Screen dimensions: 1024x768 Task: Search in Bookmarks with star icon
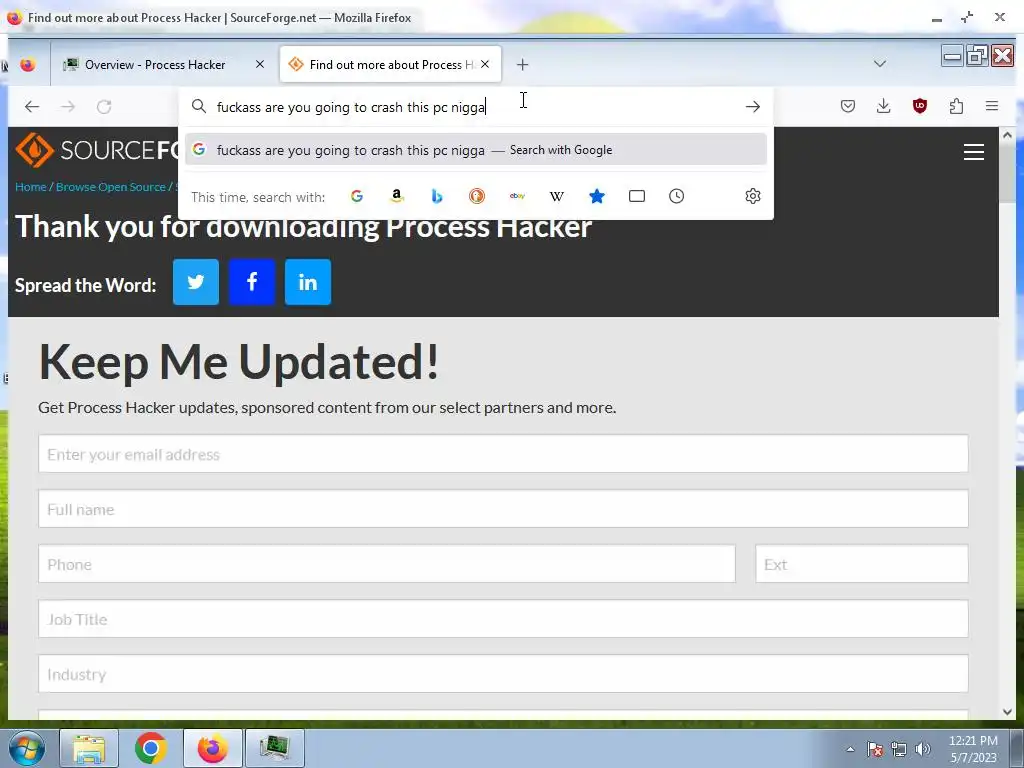597,196
